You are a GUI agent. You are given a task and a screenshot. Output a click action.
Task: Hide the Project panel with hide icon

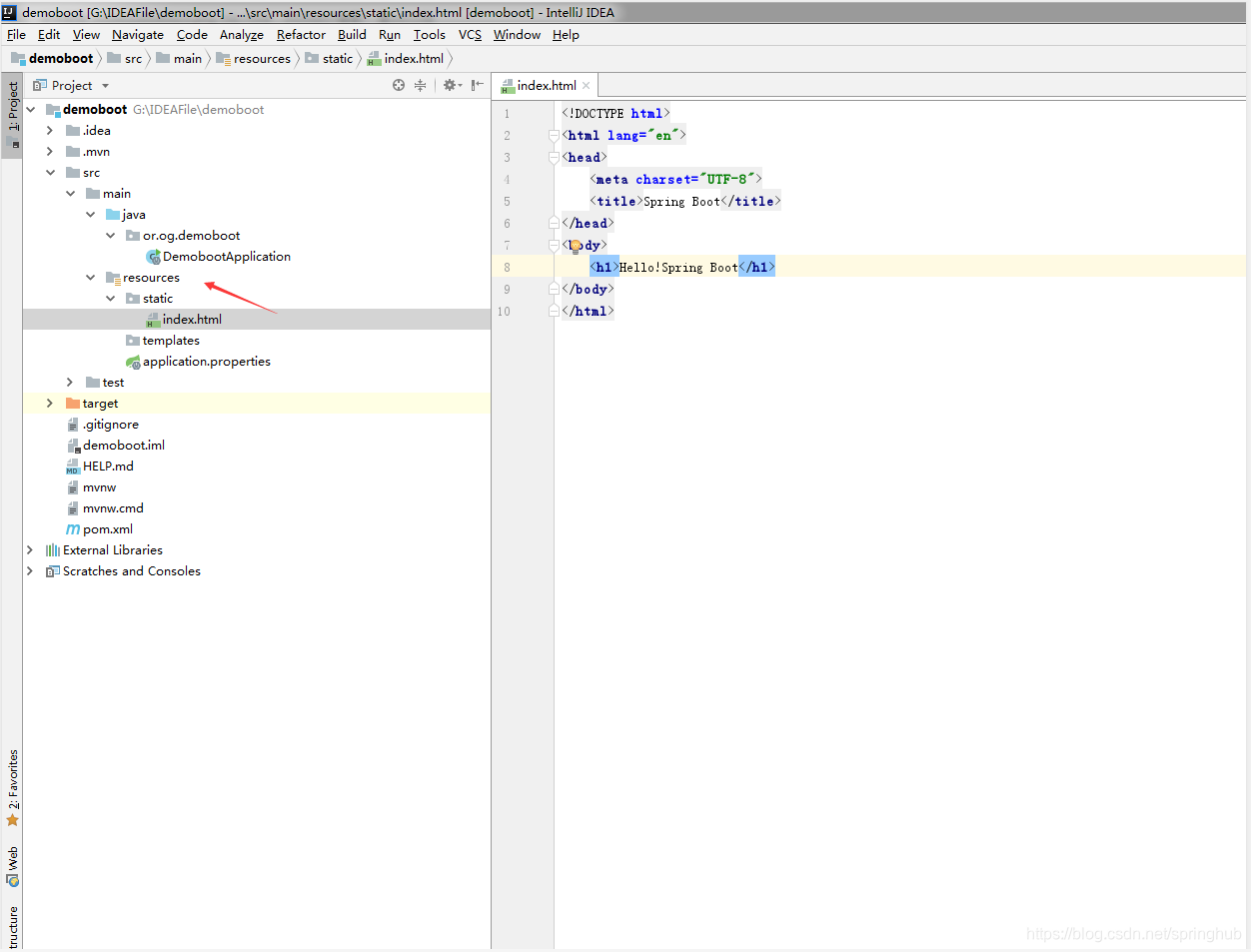tap(478, 85)
